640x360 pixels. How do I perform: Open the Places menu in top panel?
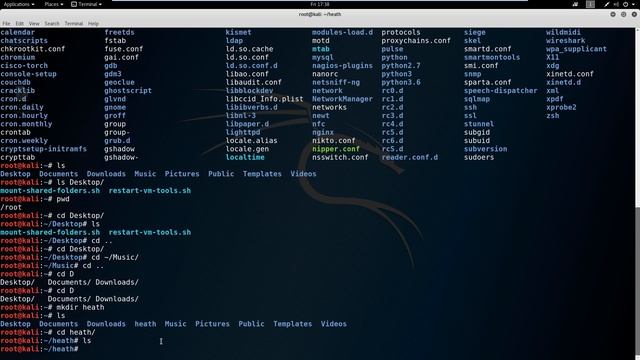[x=53, y=4]
